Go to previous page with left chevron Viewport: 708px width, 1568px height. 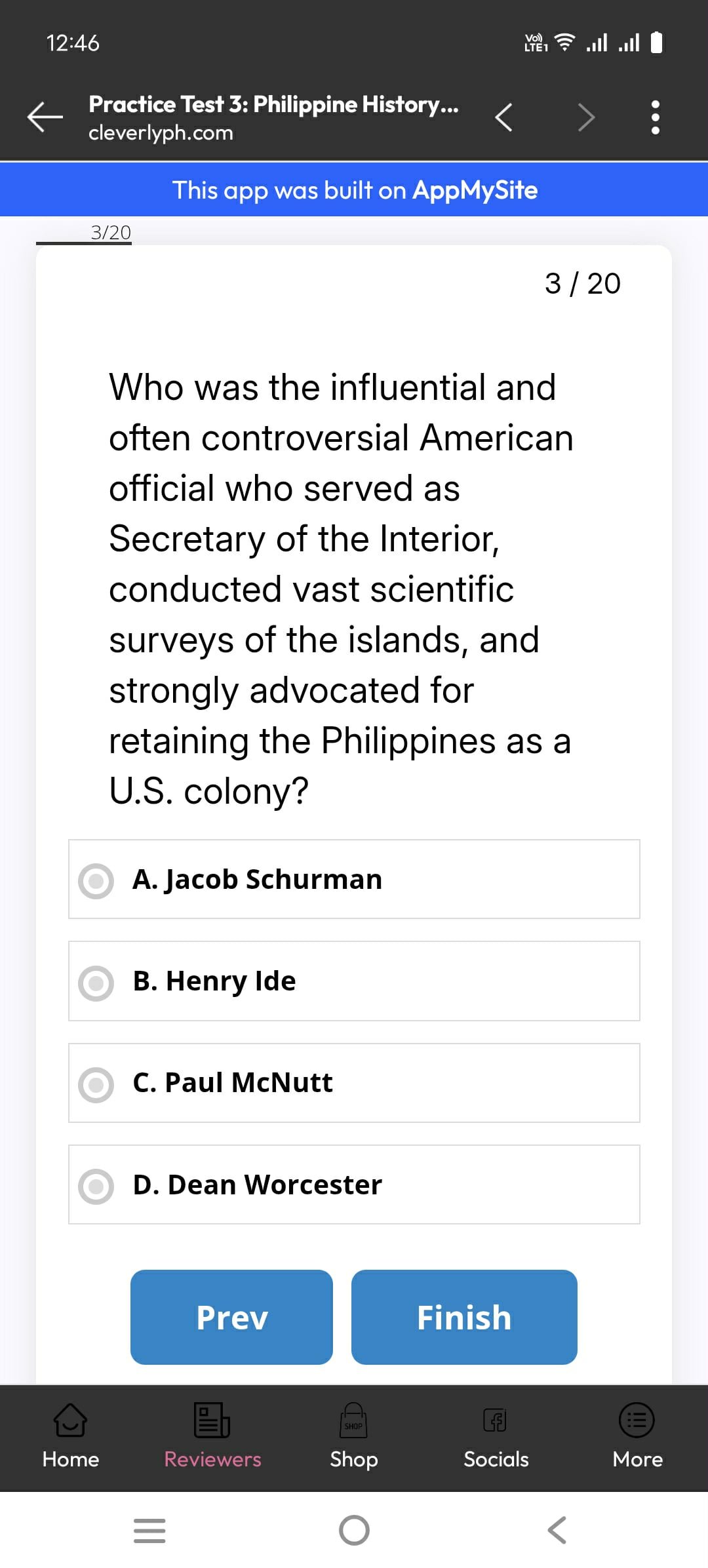point(503,118)
